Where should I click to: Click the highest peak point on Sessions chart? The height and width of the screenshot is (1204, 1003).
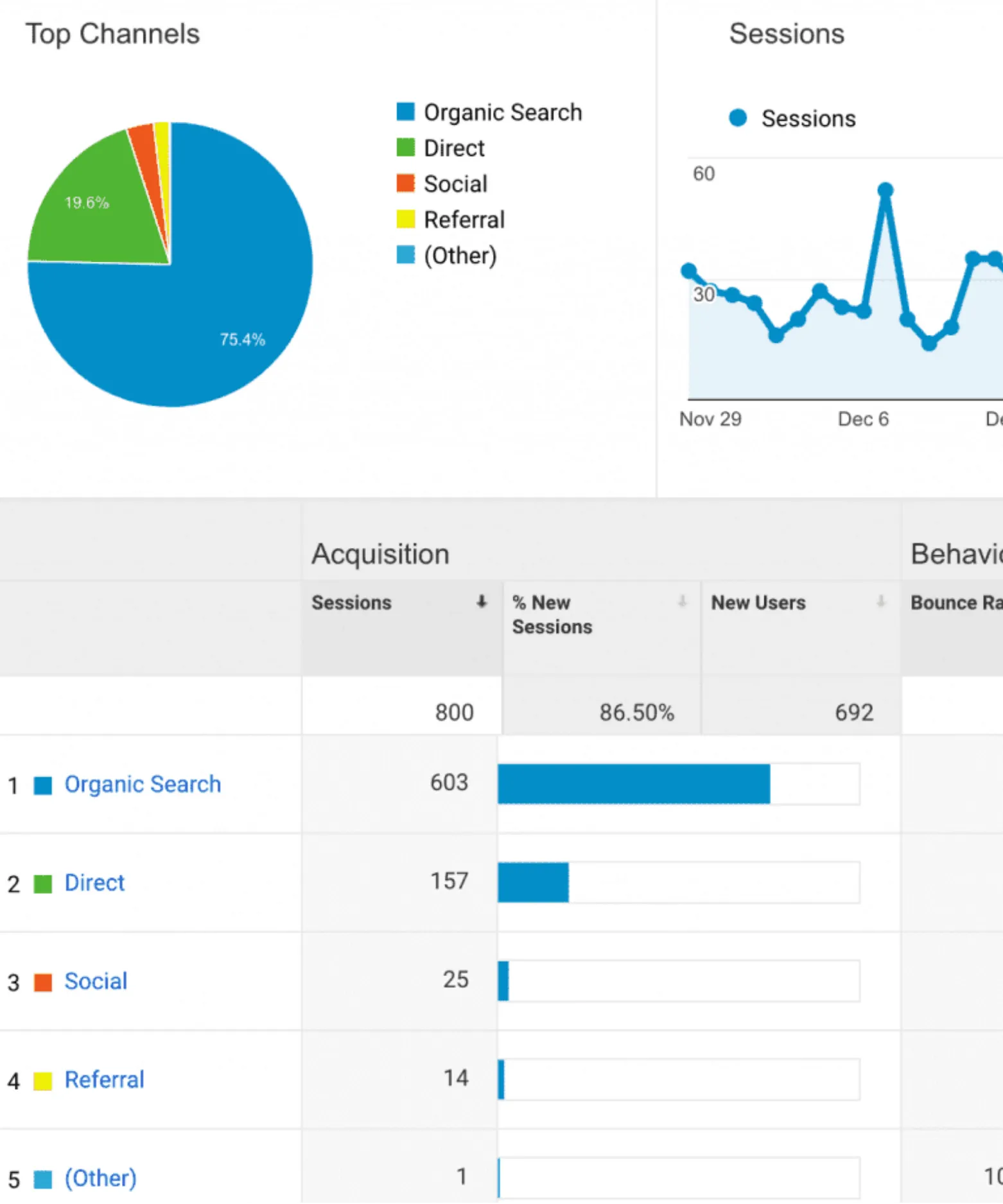885,190
